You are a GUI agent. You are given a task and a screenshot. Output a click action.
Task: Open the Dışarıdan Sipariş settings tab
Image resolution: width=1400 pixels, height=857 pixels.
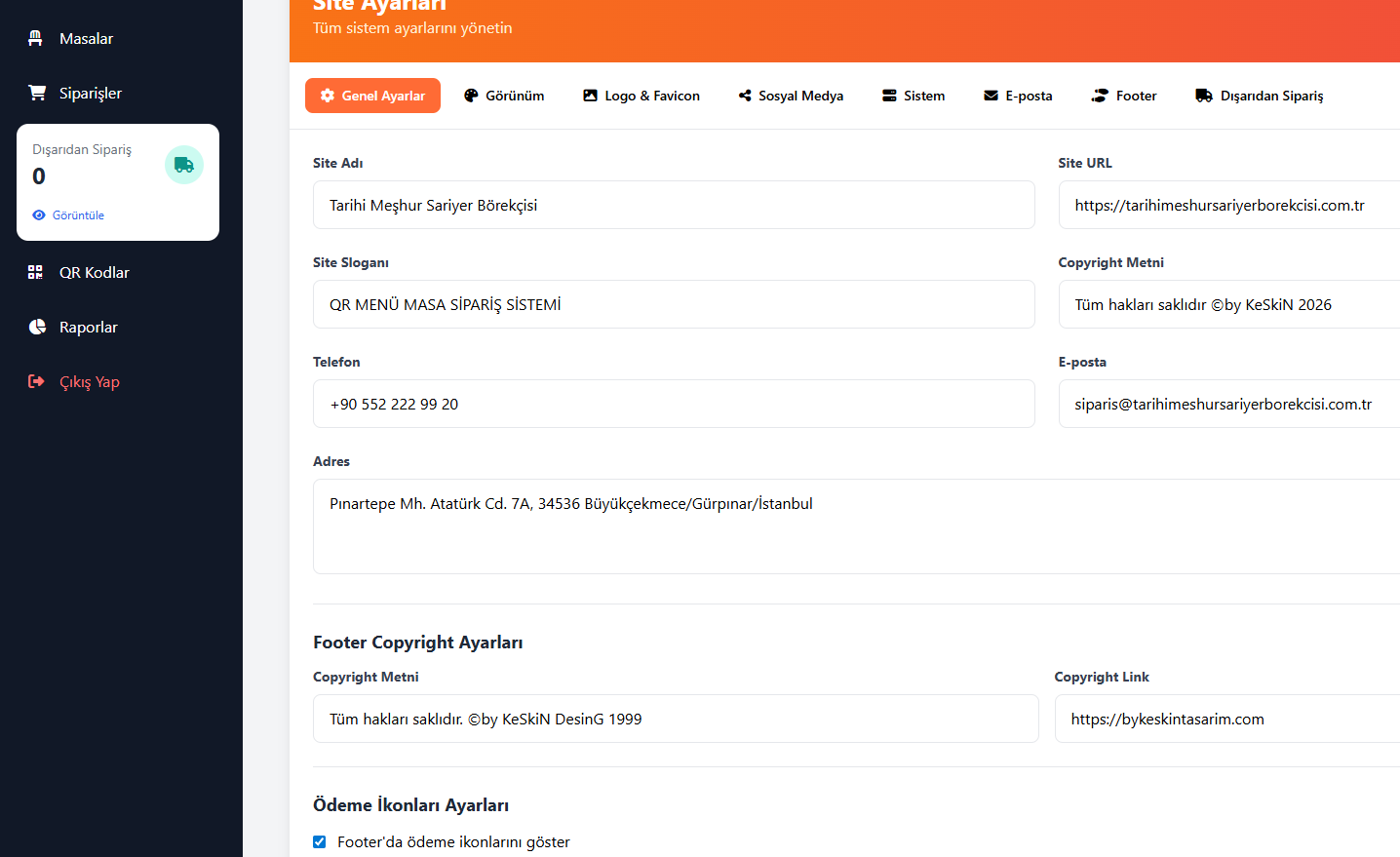[1259, 96]
